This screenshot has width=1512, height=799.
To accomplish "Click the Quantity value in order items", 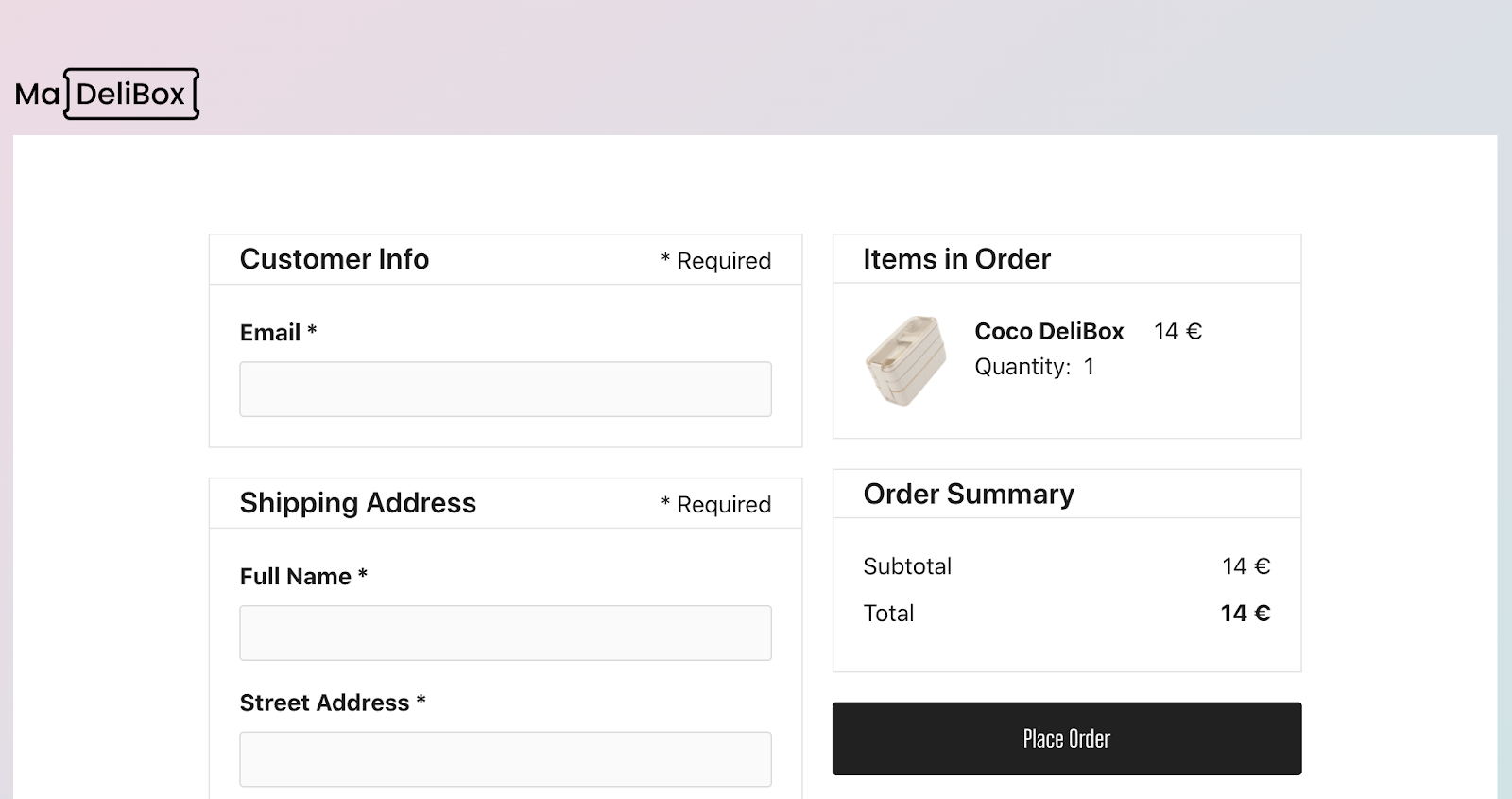I will click(x=1089, y=367).
